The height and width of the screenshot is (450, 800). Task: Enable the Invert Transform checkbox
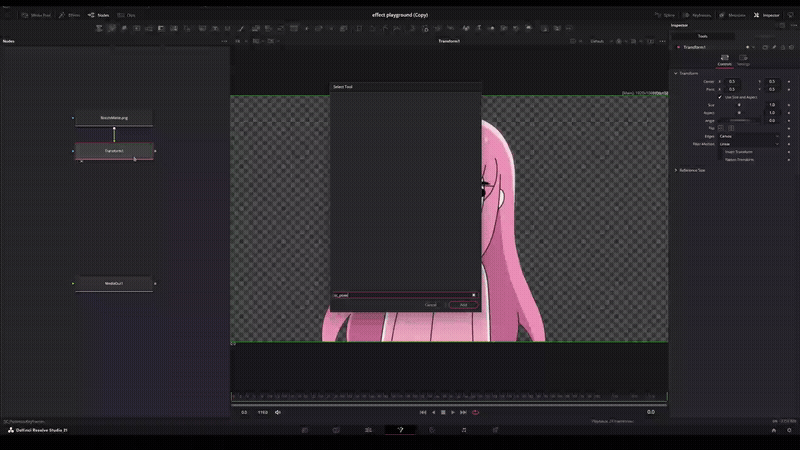721,152
